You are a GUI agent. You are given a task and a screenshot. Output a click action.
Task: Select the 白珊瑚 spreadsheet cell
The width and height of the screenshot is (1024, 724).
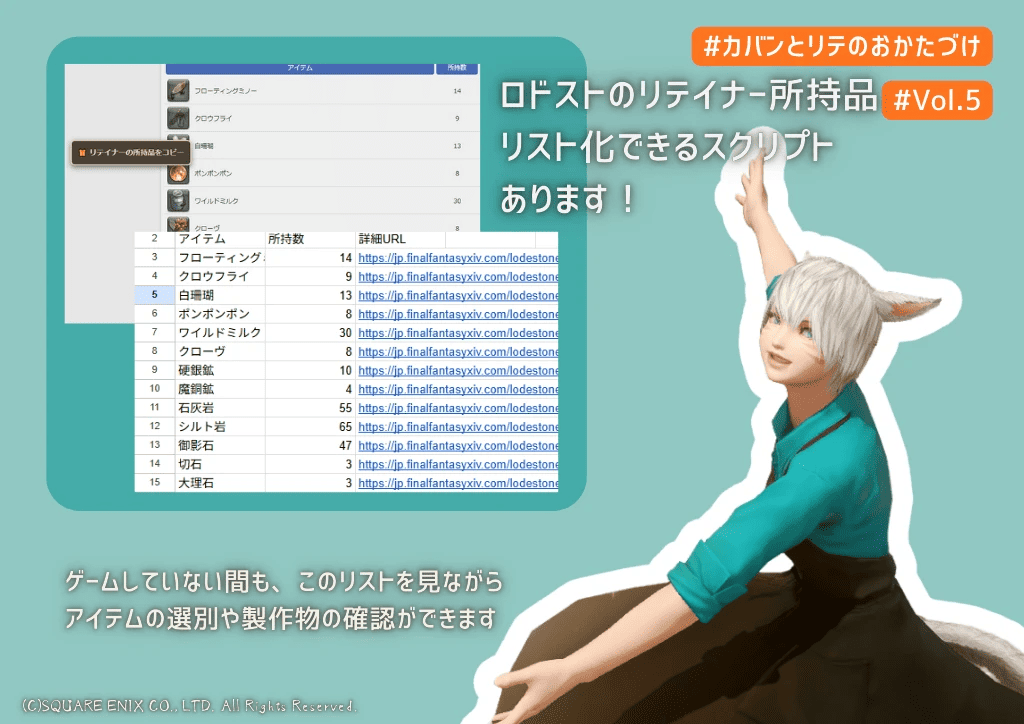pos(220,295)
